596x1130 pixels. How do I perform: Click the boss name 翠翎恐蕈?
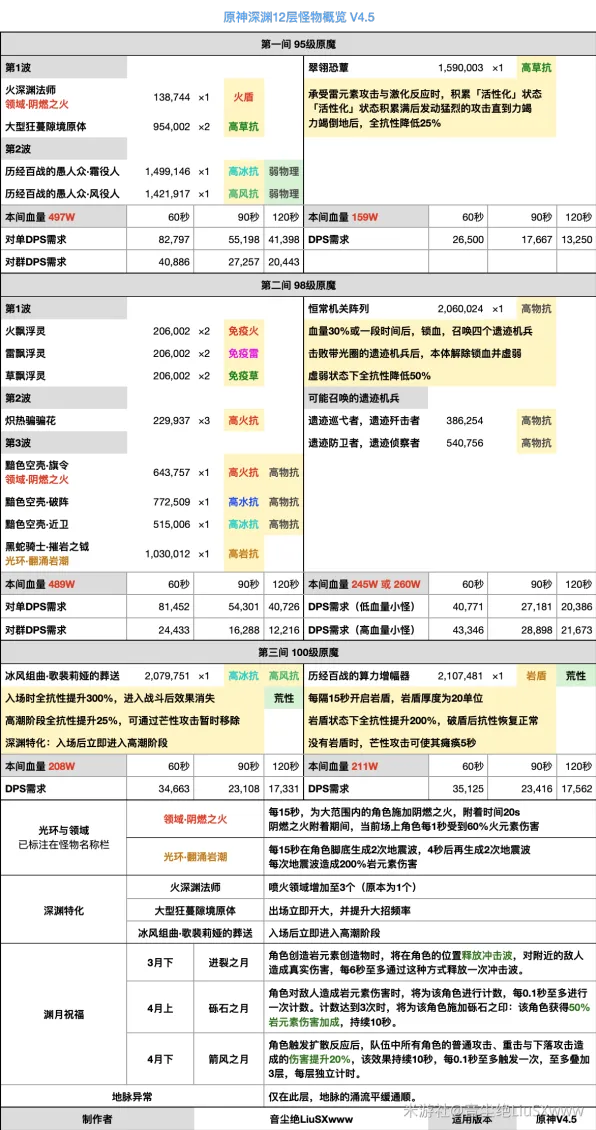(x=329, y=67)
